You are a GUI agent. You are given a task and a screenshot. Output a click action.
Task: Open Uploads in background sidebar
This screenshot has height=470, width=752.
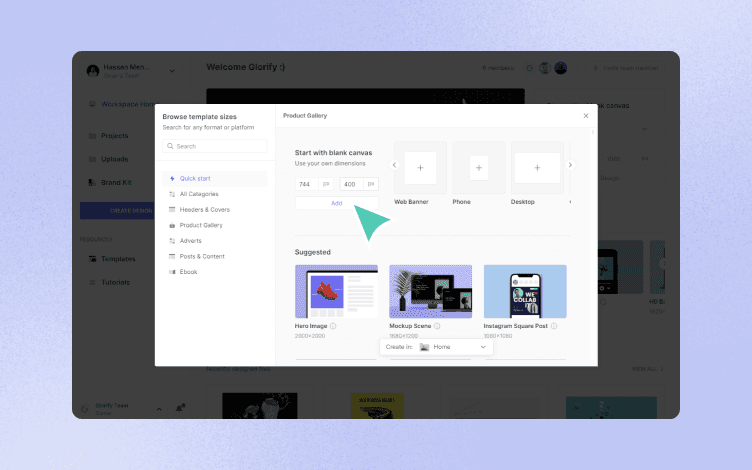(x=117, y=159)
